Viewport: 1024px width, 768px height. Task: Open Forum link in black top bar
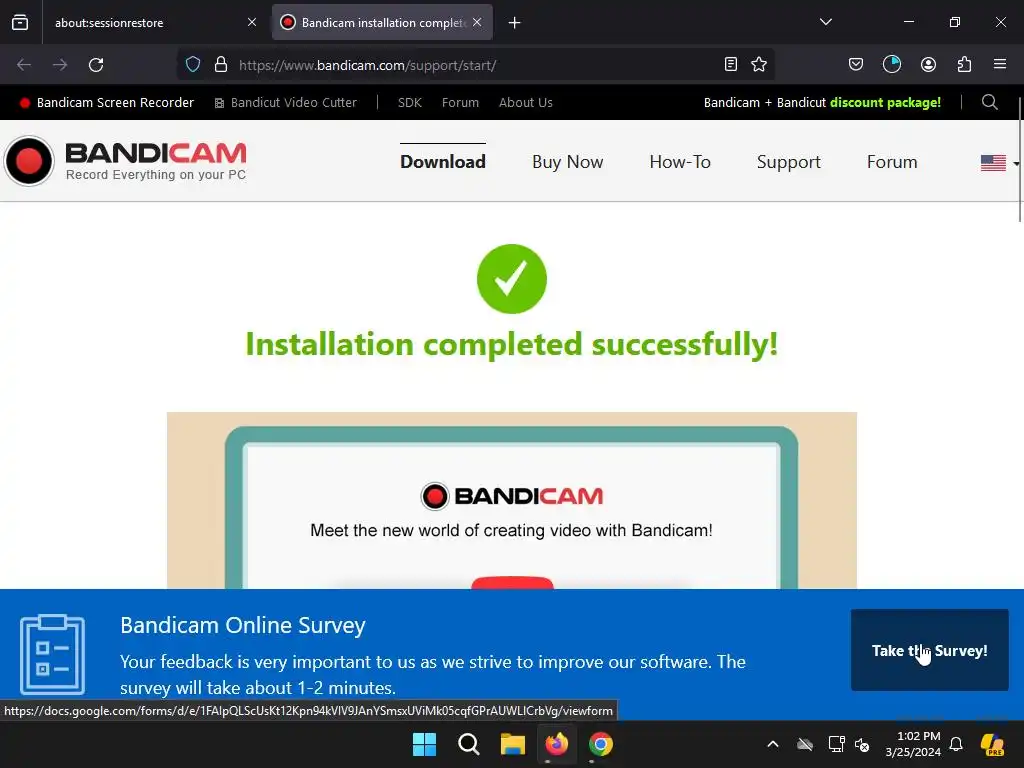(460, 103)
